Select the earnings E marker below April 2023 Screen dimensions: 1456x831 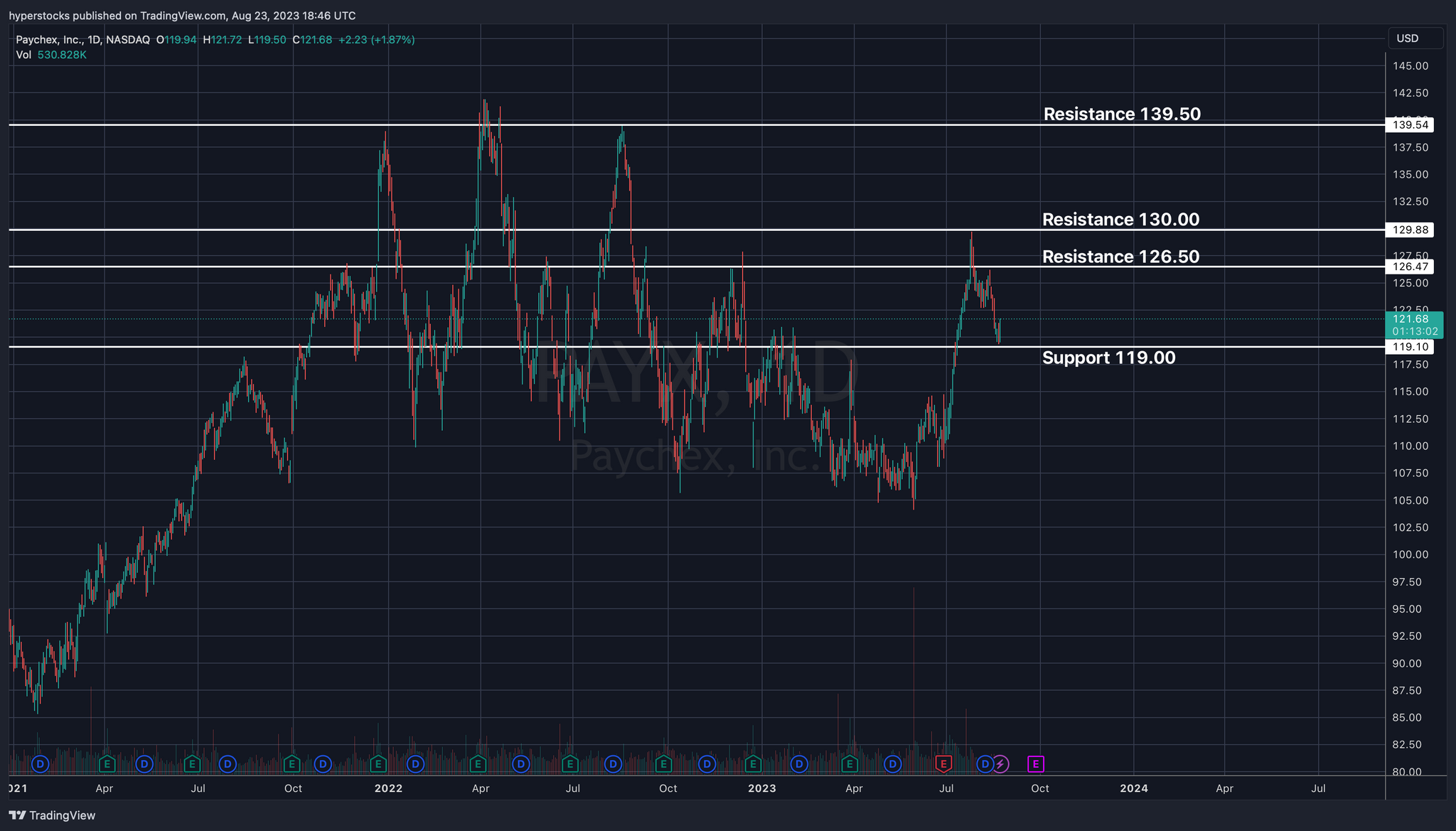[x=849, y=764]
